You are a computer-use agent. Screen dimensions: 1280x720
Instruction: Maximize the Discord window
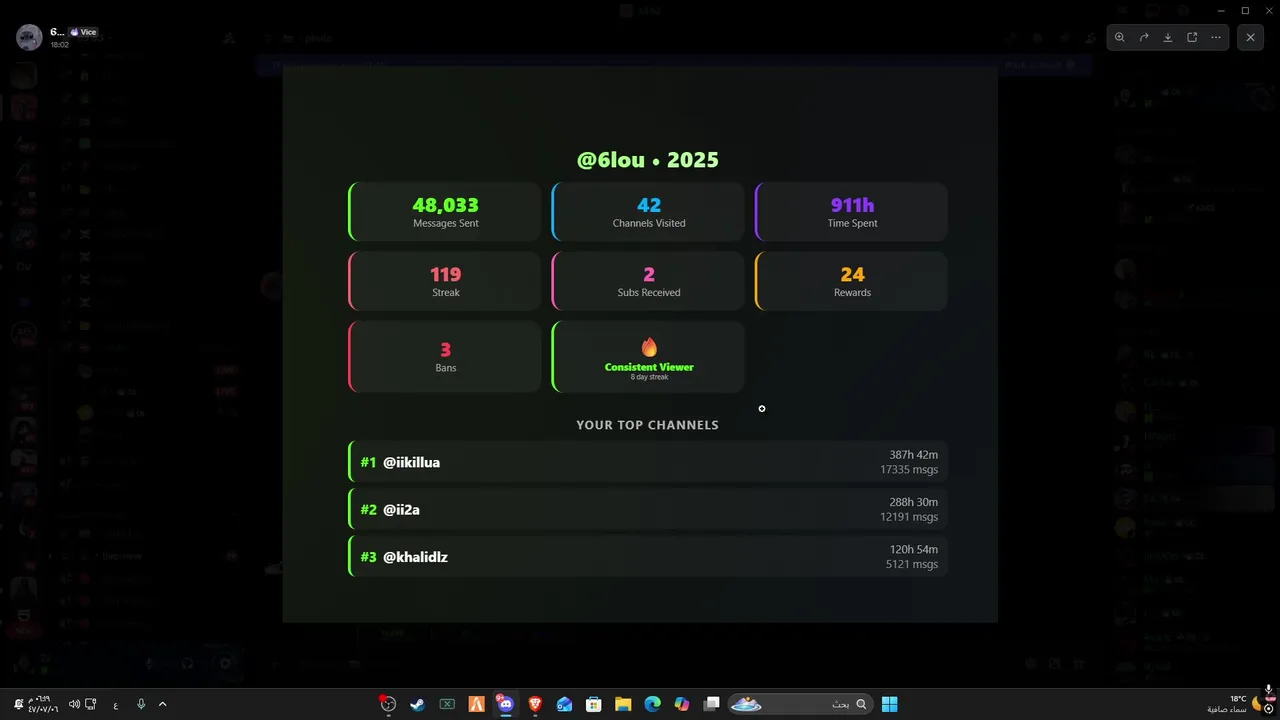1245,10
